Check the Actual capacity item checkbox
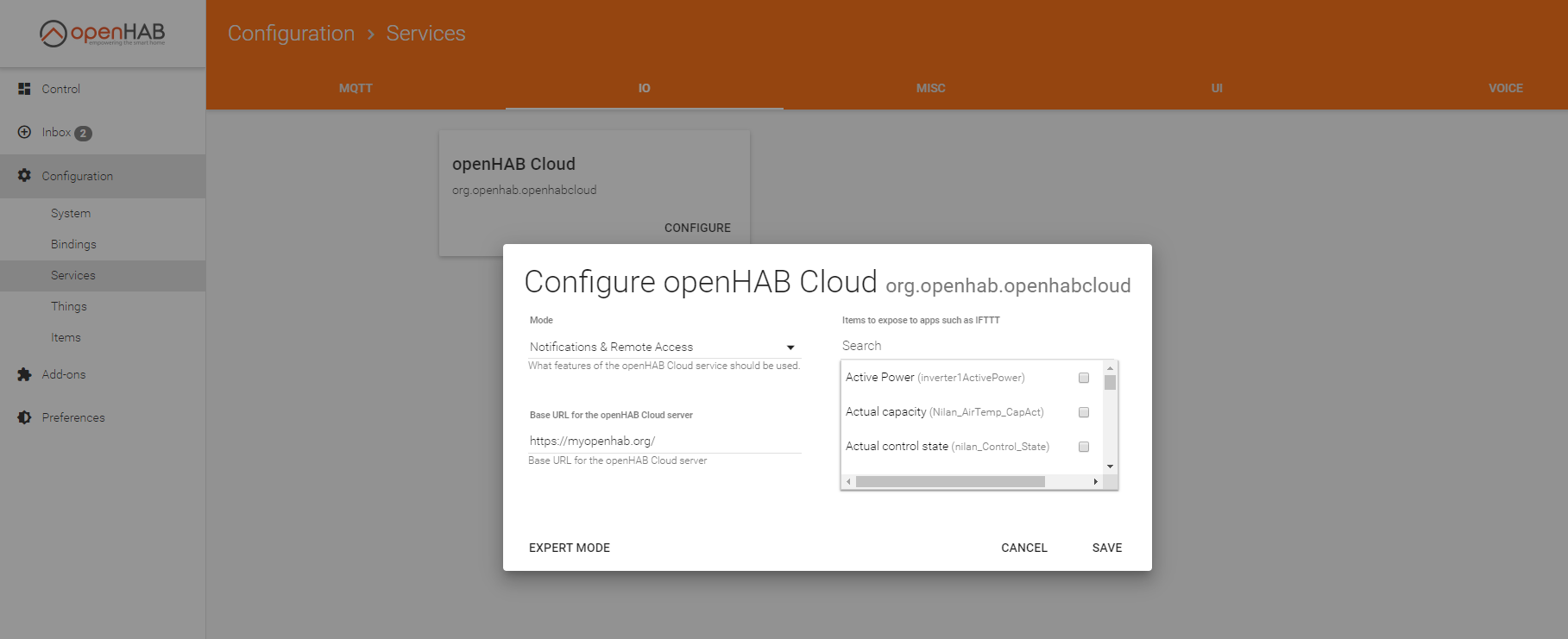Viewport: 1568px width, 639px height. tap(1084, 412)
